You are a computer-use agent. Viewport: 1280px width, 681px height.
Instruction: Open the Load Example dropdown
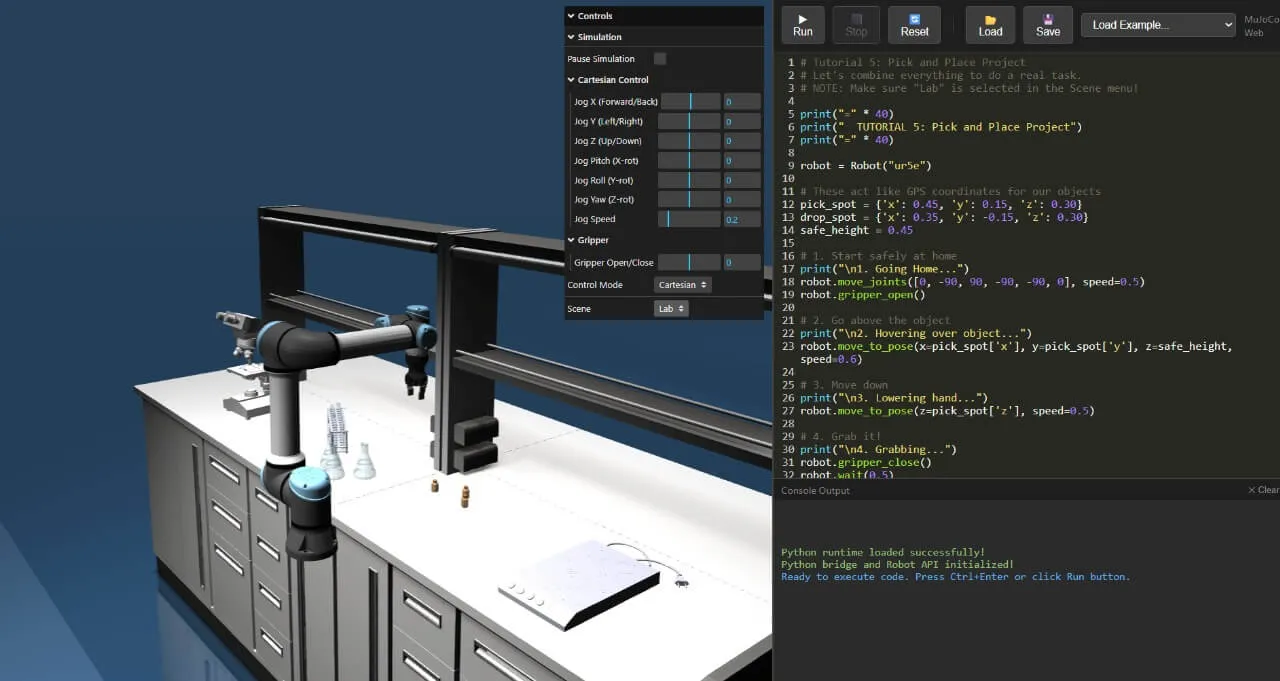1157,24
